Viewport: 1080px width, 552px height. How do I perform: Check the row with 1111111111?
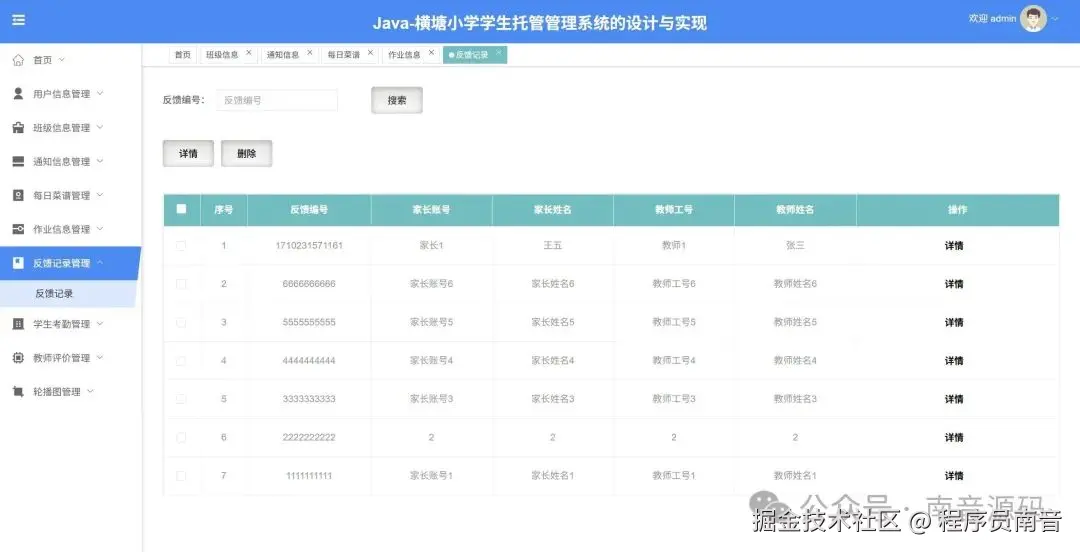point(181,476)
